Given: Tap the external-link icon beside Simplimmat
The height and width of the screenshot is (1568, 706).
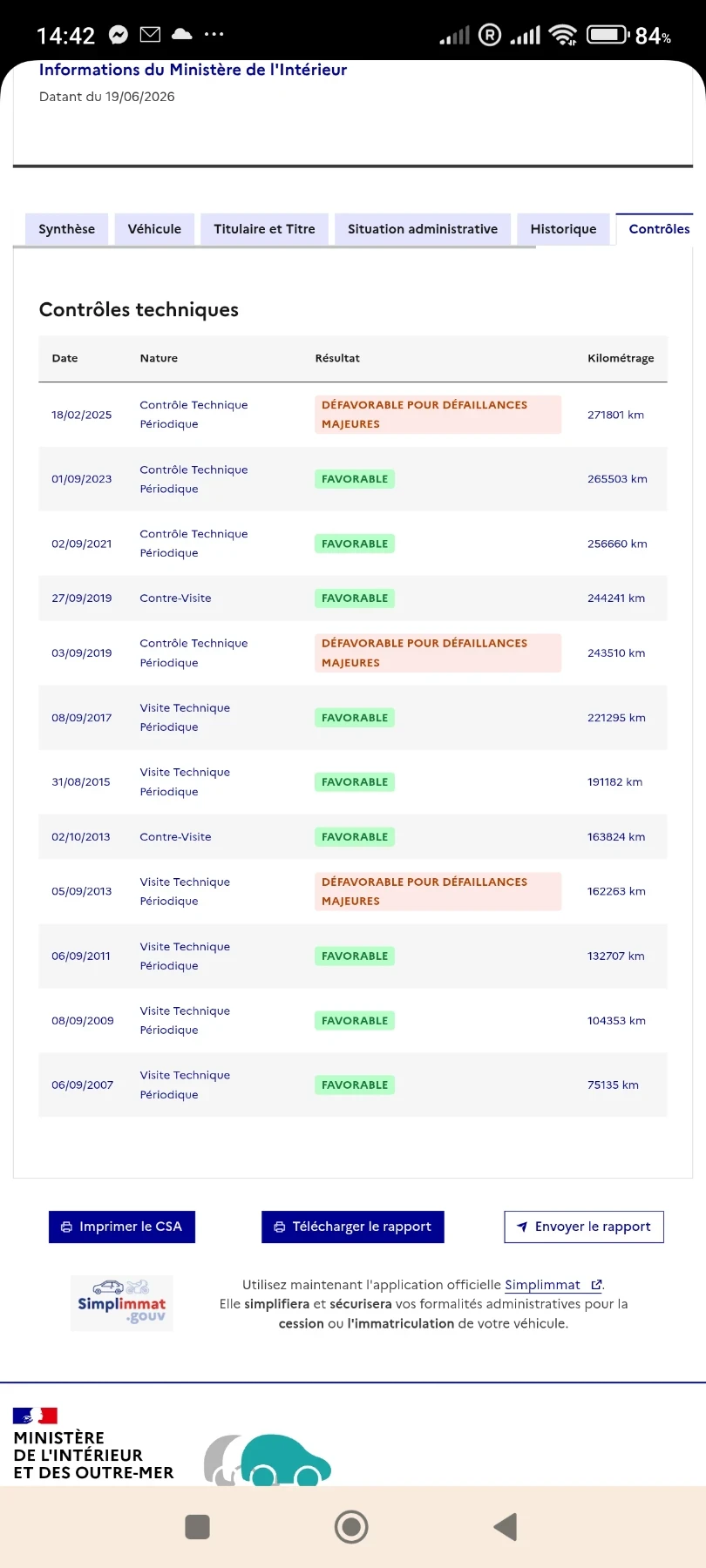Looking at the screenshot, I should (596, 1285).
